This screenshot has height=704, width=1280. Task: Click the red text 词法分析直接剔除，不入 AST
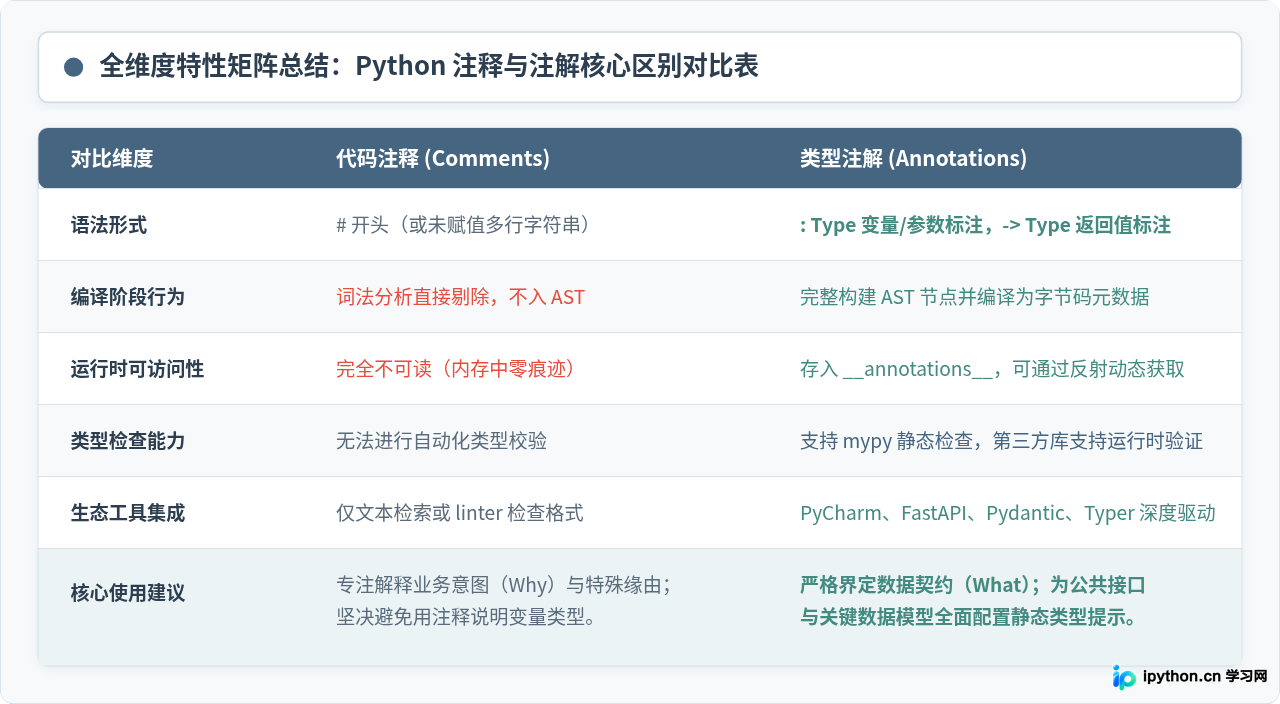460,297
